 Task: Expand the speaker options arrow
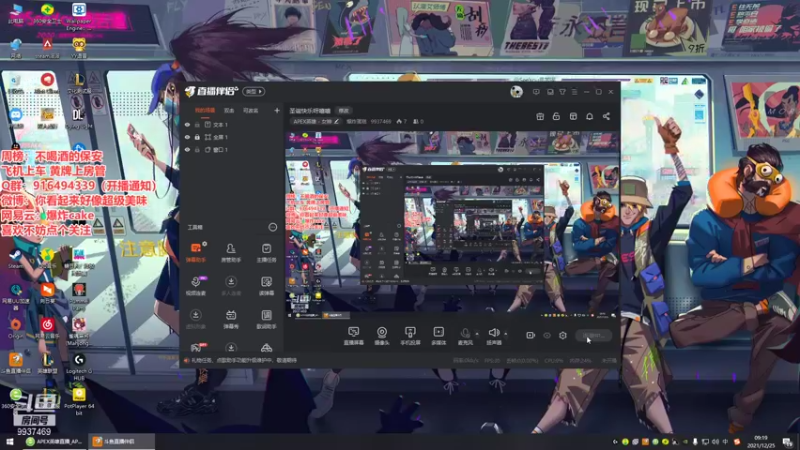[x=506, y=334]
